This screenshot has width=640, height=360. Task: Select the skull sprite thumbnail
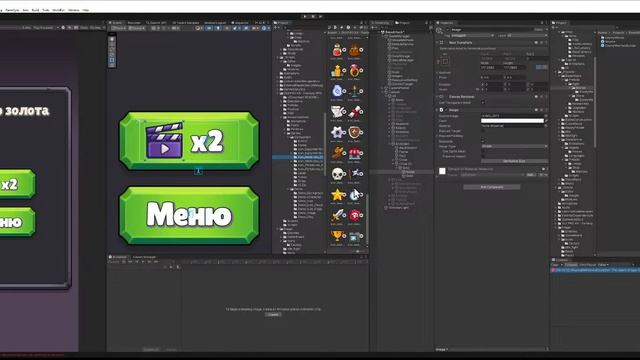pyautogui.click(x=337, y=174)
